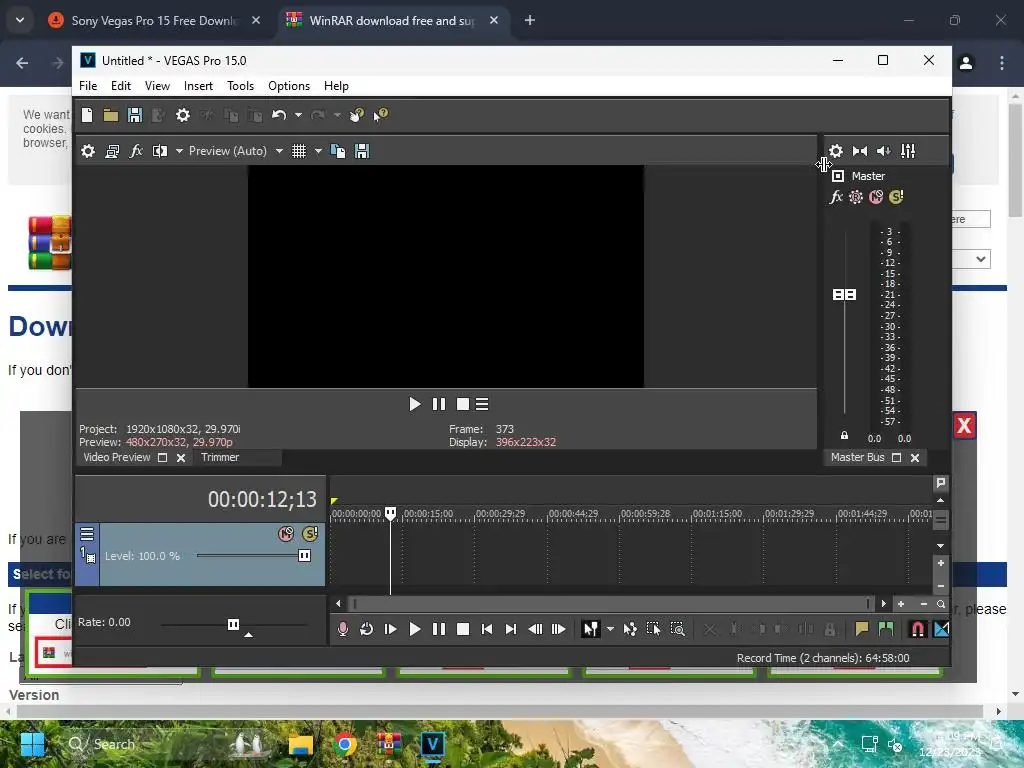Save the preview snapshot to file

[362, 152]
